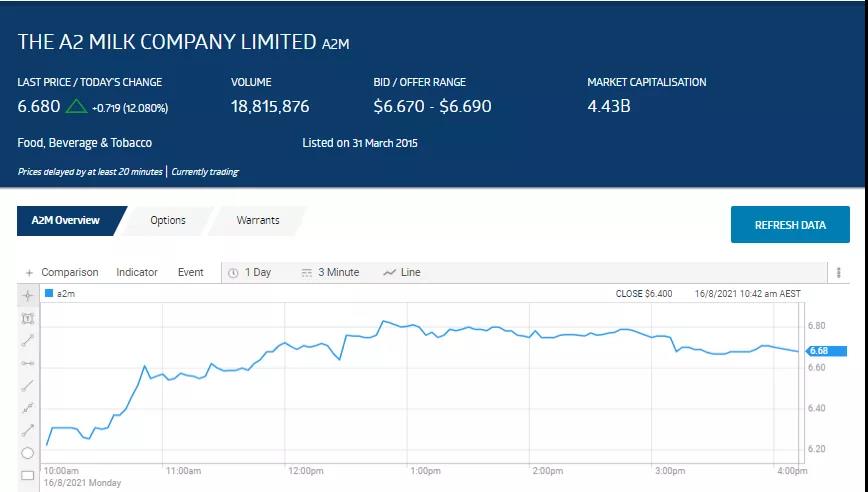Click the 3:00pm time axis label

coord(670,471)
